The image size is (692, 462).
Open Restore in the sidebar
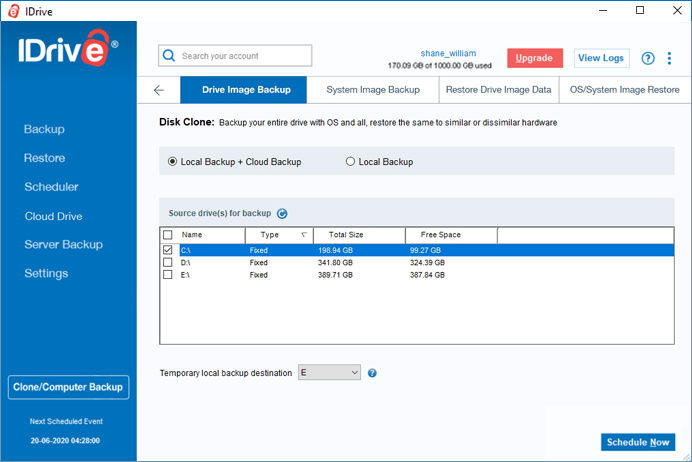[x=45, y=158]
